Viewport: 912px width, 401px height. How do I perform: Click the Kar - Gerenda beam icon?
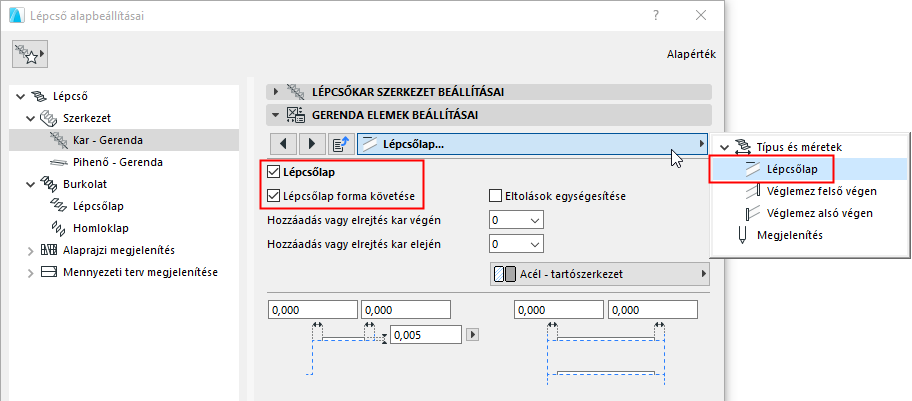point(60,140)
